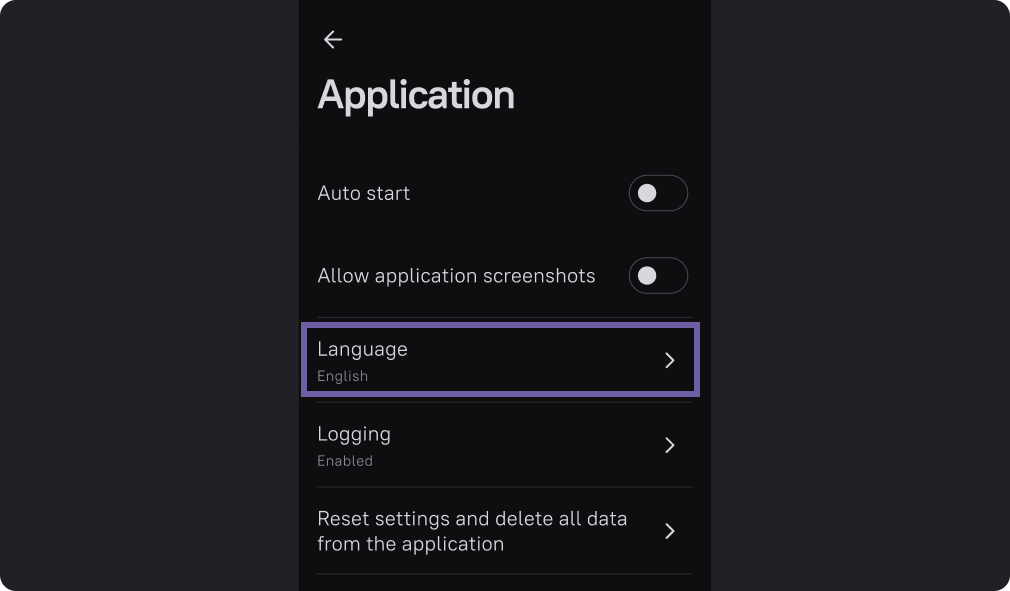1010x591 pixels.
Task: Click the Application page heading
Action: [x=416, y=95]
